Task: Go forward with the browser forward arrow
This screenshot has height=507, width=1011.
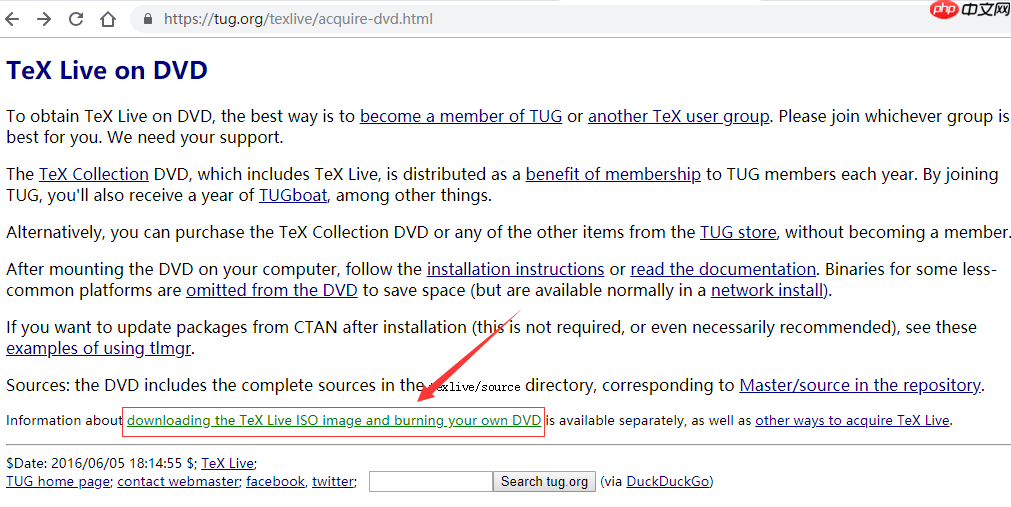Action: tap(44, 19)
